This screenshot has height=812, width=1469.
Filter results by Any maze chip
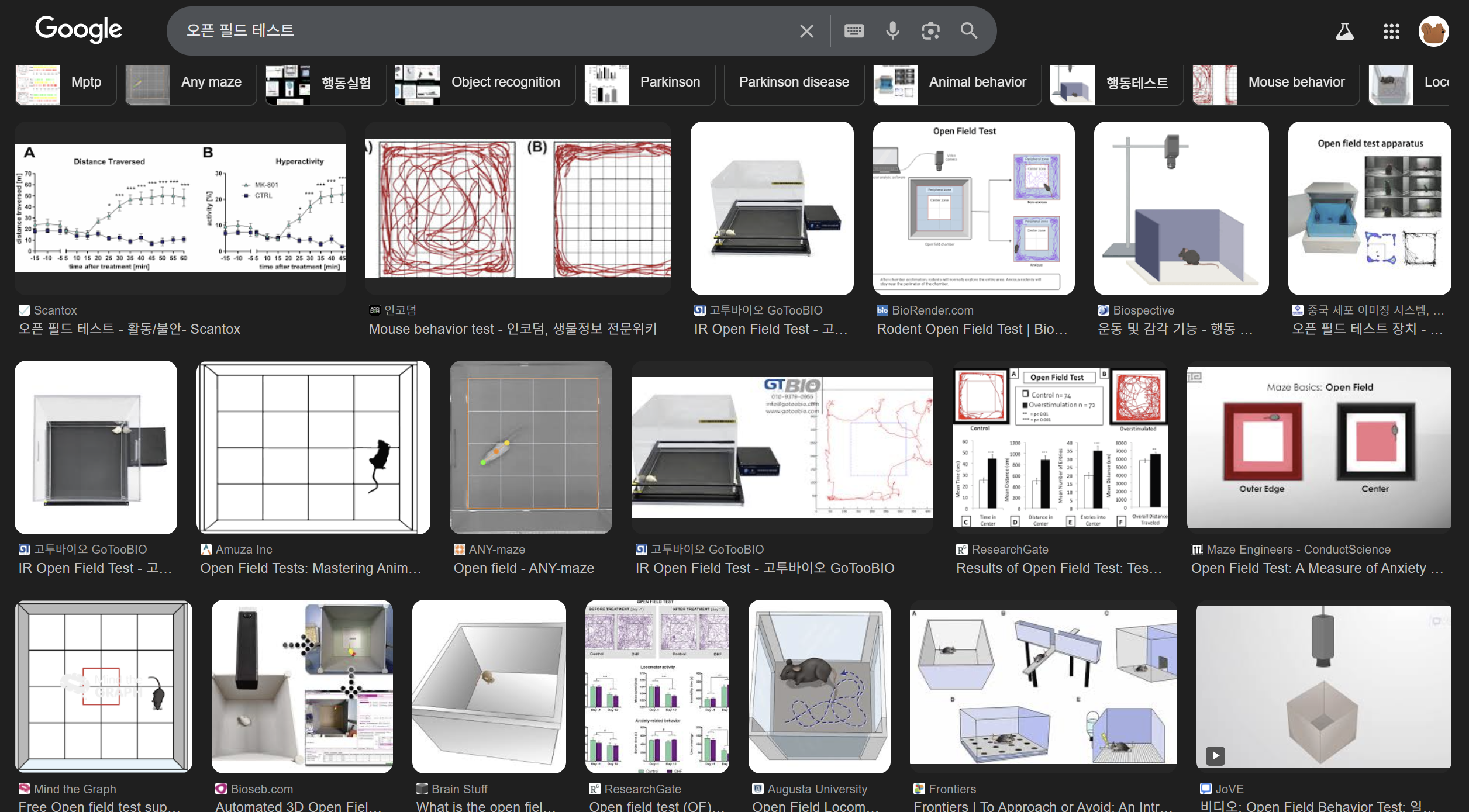pos(191,82)
